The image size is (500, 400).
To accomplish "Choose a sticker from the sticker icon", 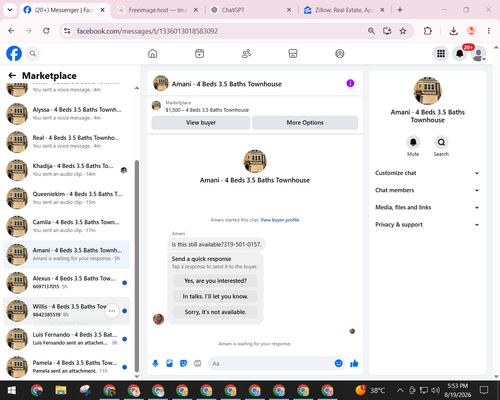I will (183, 363).
